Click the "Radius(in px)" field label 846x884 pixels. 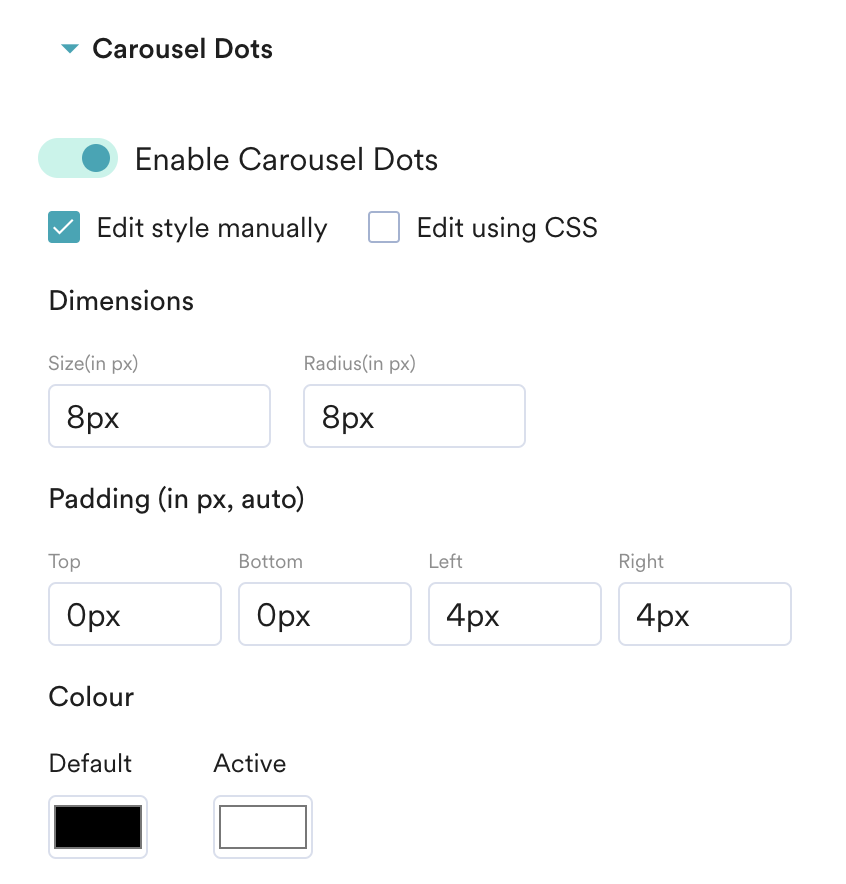coord(359,364)
